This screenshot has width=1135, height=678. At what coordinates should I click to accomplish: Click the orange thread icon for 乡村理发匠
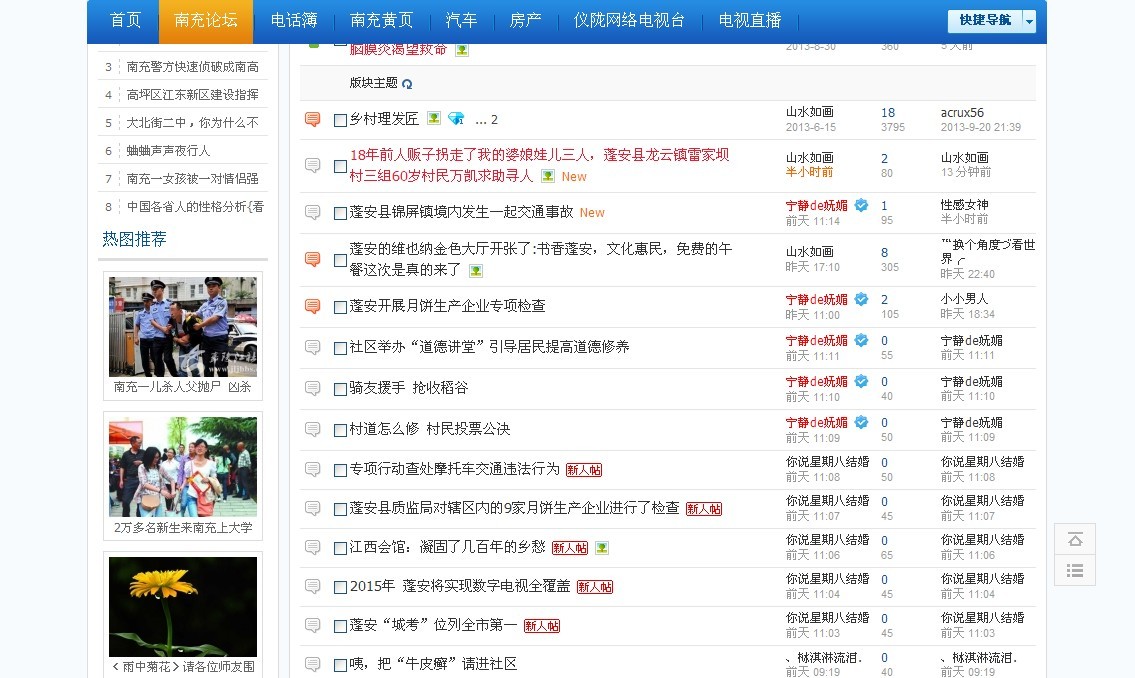coord(313,120)
